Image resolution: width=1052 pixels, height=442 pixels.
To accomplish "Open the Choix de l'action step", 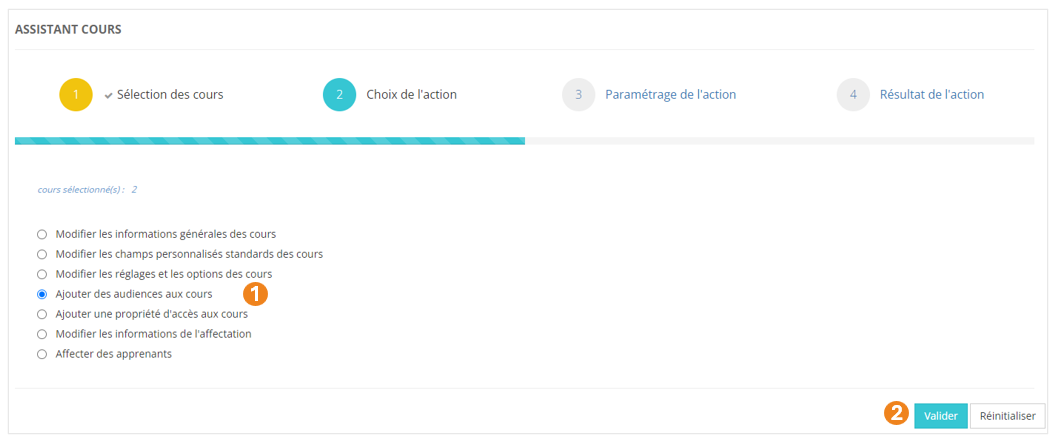I will click(412, 95).
